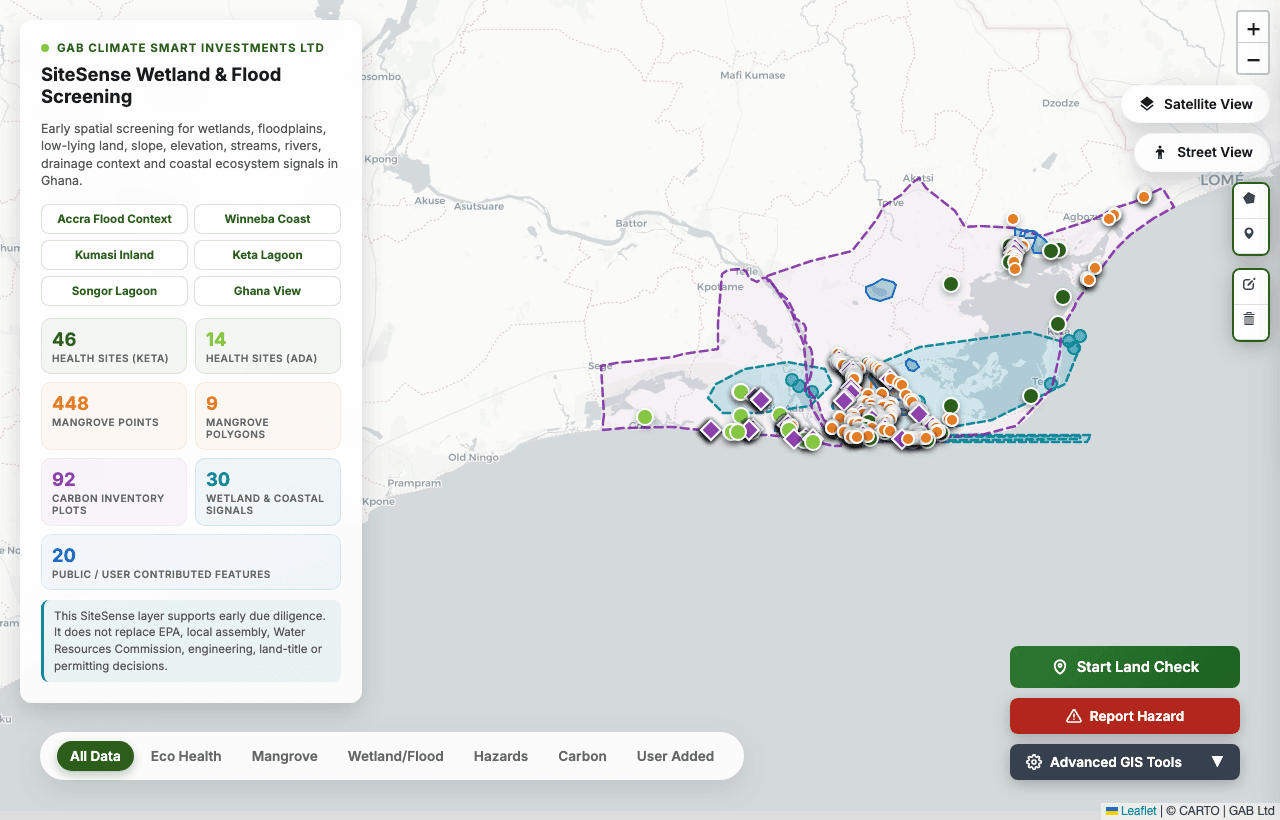The width and height of the screenshot is (1280, 820).
Task: Click the Dzodze map label
Action: (1061, 103)
